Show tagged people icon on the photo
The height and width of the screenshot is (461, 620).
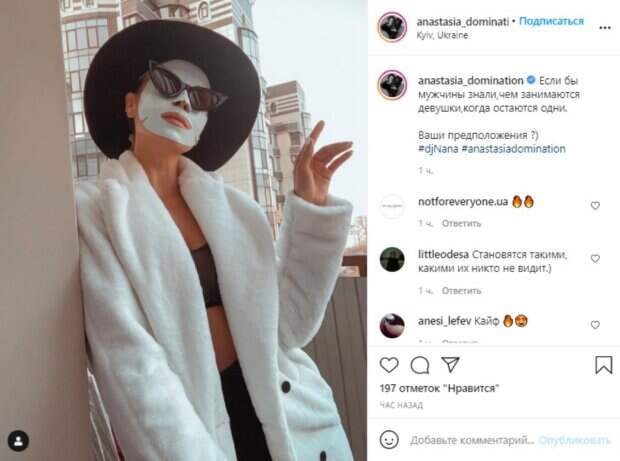pyautogui.click(x=18, y=441)
